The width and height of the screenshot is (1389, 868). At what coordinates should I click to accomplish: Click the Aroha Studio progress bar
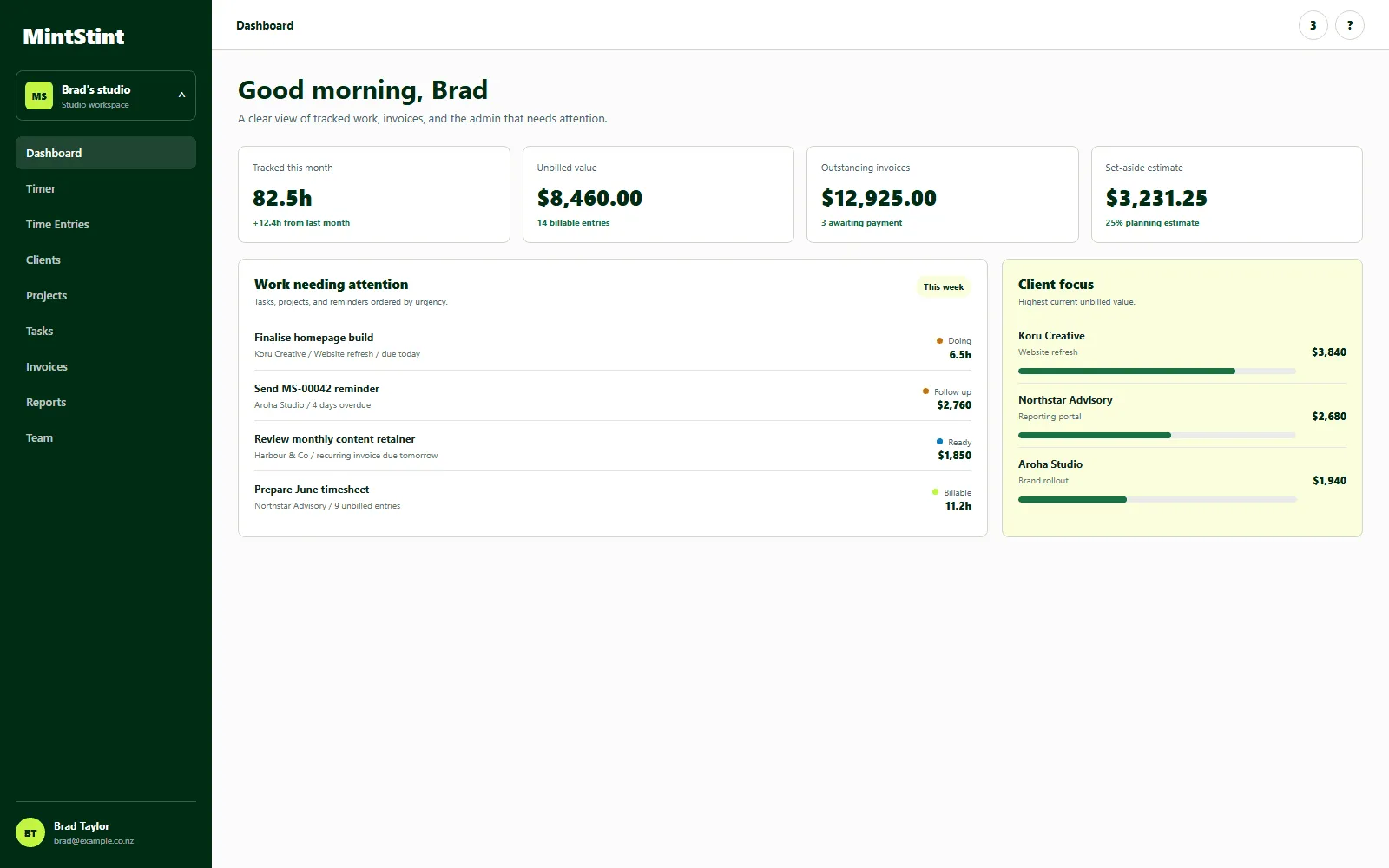1157,499
